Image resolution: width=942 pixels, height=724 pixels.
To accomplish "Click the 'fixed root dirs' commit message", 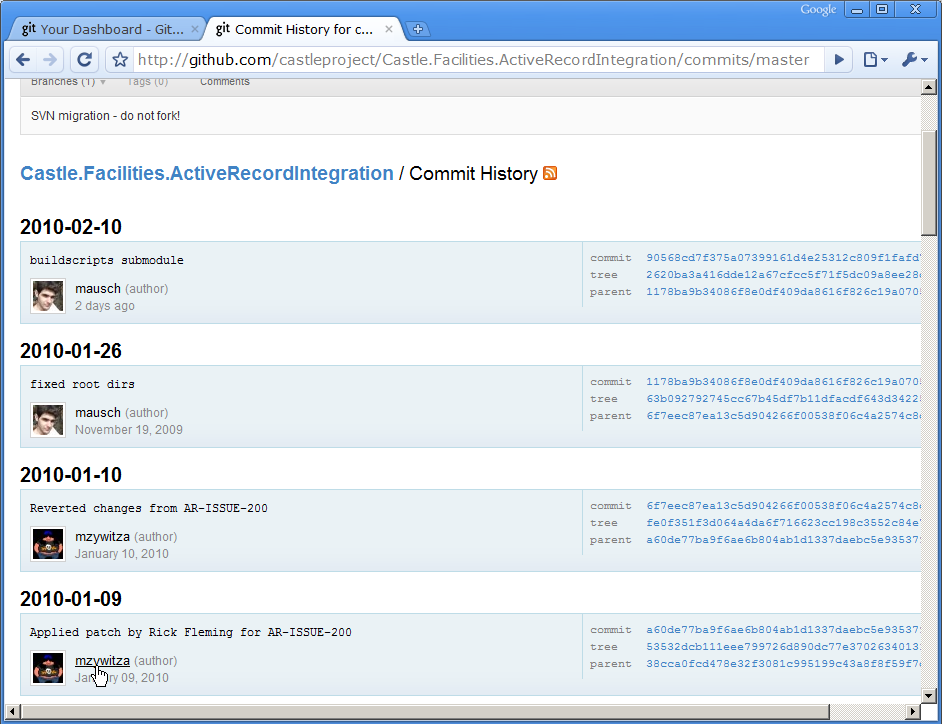I will point(82,385).
